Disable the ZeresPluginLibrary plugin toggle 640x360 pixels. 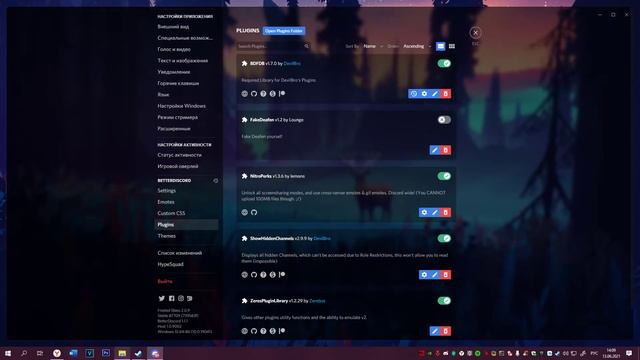tap(444, 301)
